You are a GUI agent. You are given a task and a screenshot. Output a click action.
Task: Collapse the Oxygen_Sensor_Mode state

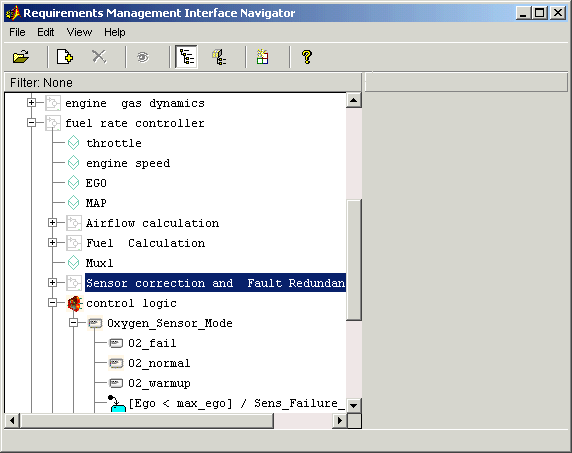pos(74,323)
